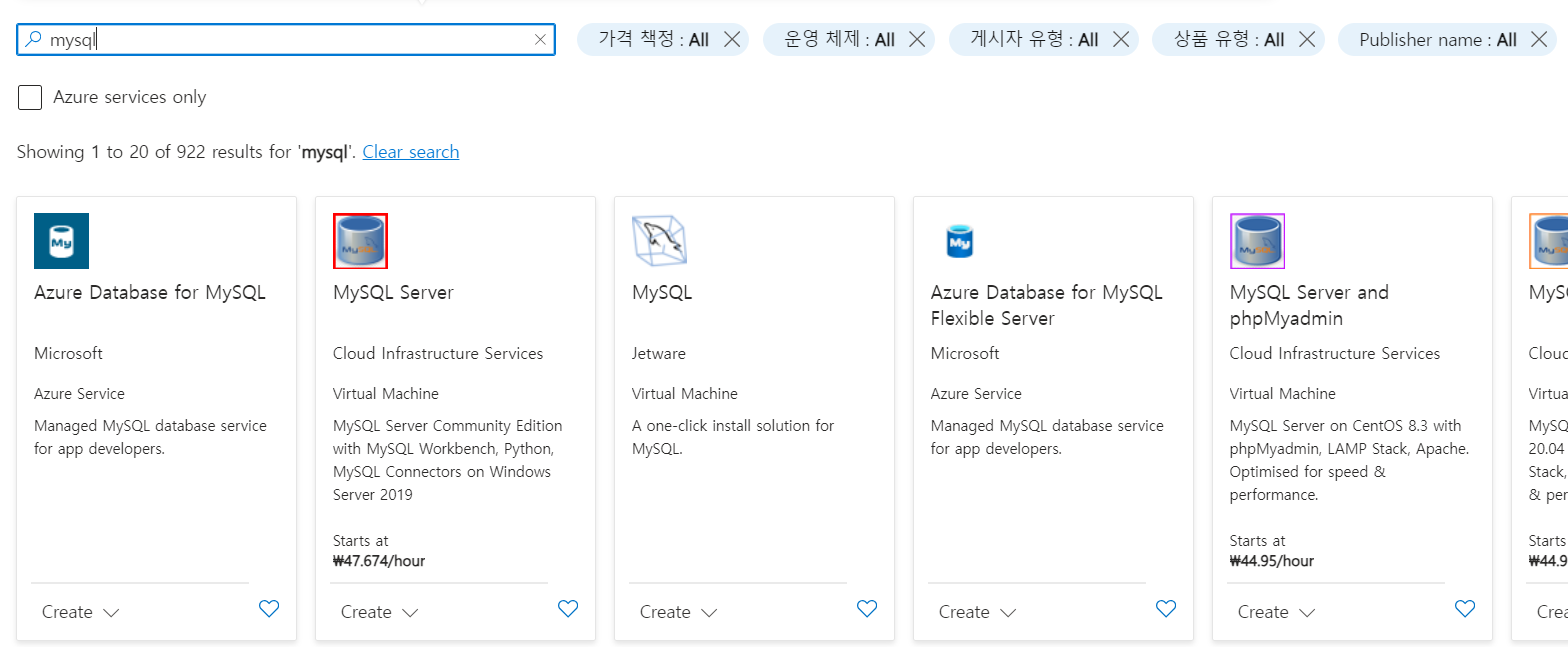Image resolution: width=1568 pixels, height=647 pixels.
Task: Click the MySQL Server product icon
Action: pyautogui.click(x=360, y=241)
